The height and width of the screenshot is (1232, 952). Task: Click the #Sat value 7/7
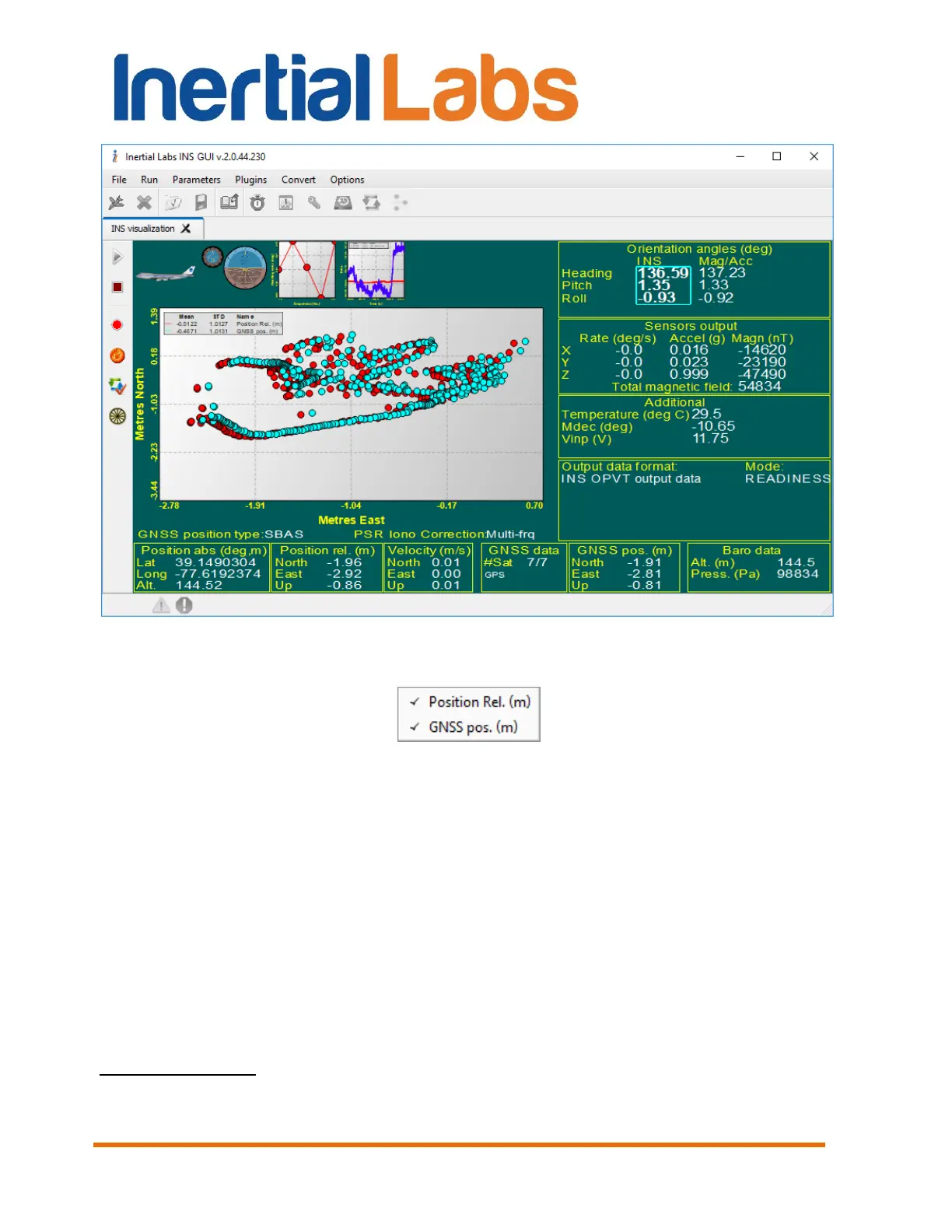pos(537,562)
